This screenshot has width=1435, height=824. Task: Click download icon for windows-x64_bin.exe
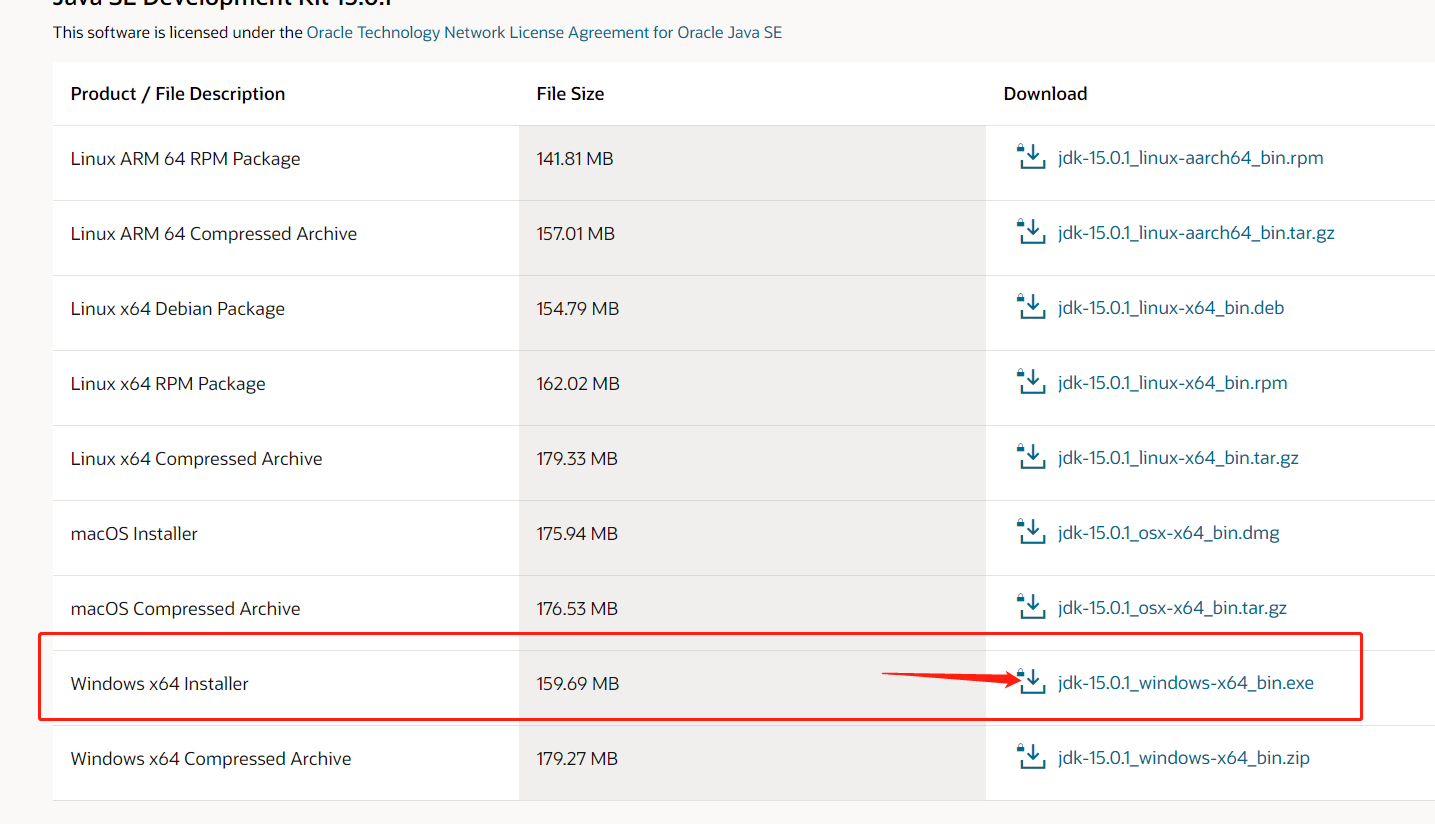click(x=1031, y=682)
